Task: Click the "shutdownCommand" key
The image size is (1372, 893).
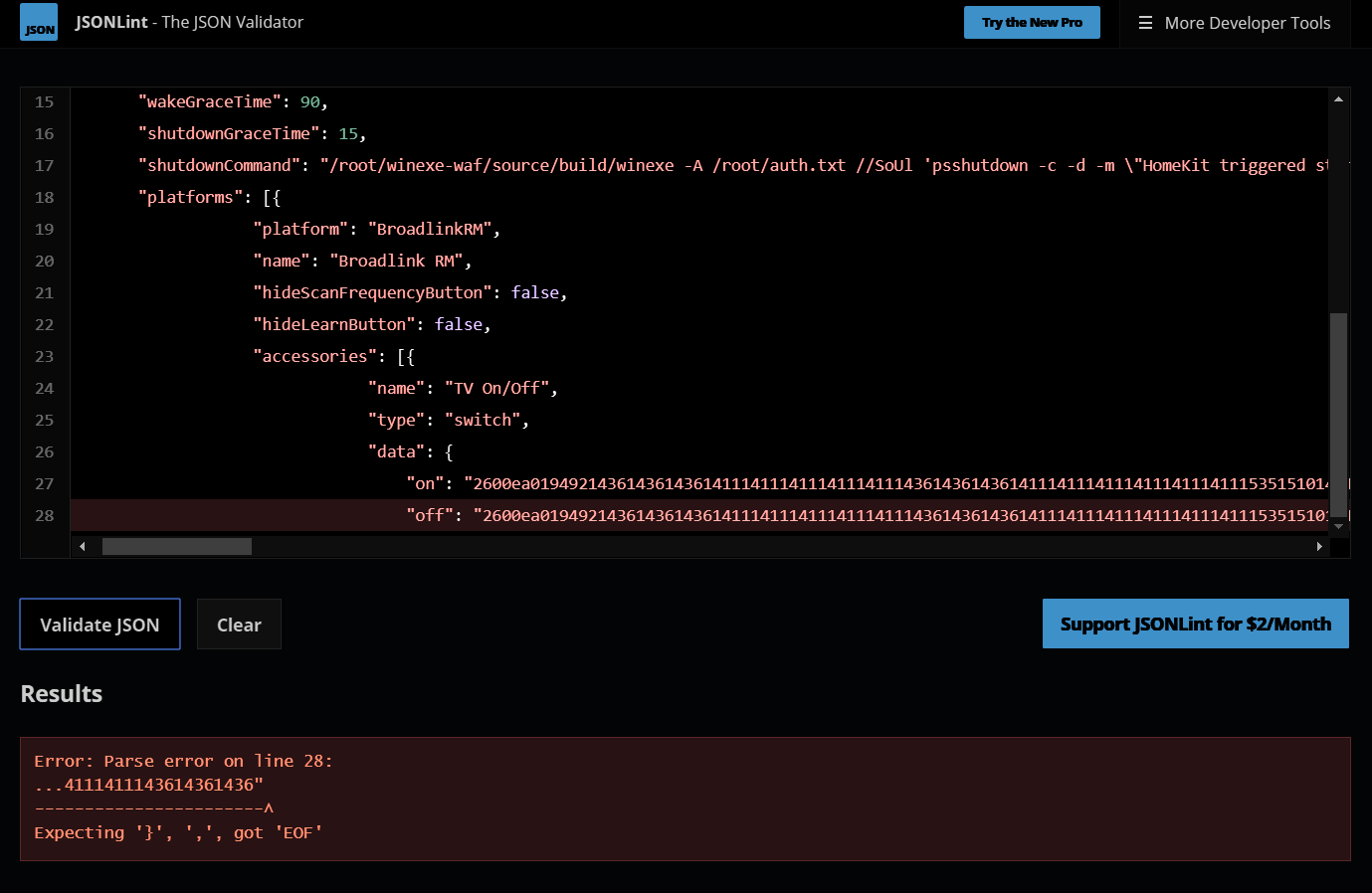Action: (219, 165)
